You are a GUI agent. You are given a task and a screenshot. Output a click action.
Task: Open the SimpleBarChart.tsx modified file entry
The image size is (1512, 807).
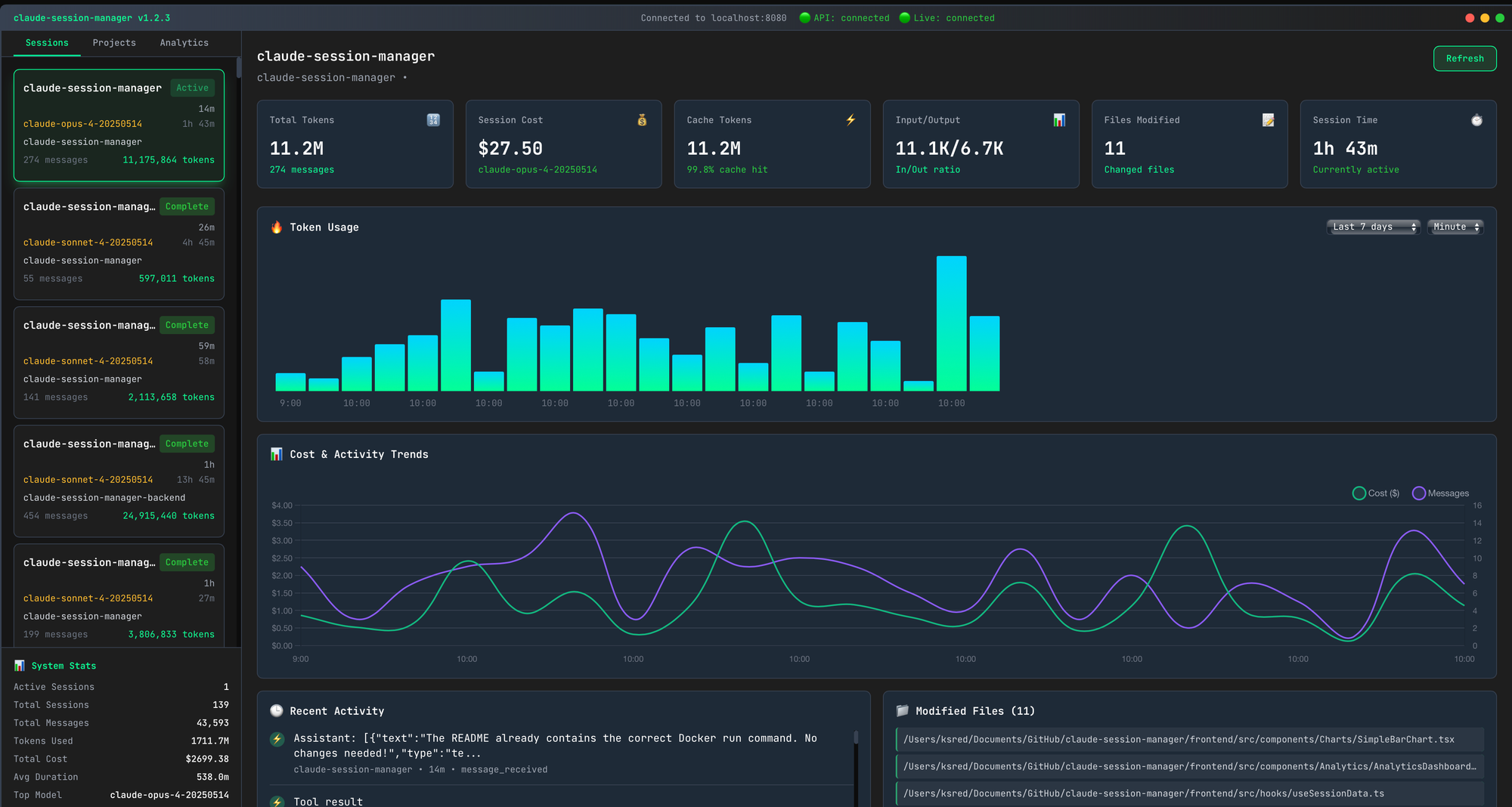1188,740
